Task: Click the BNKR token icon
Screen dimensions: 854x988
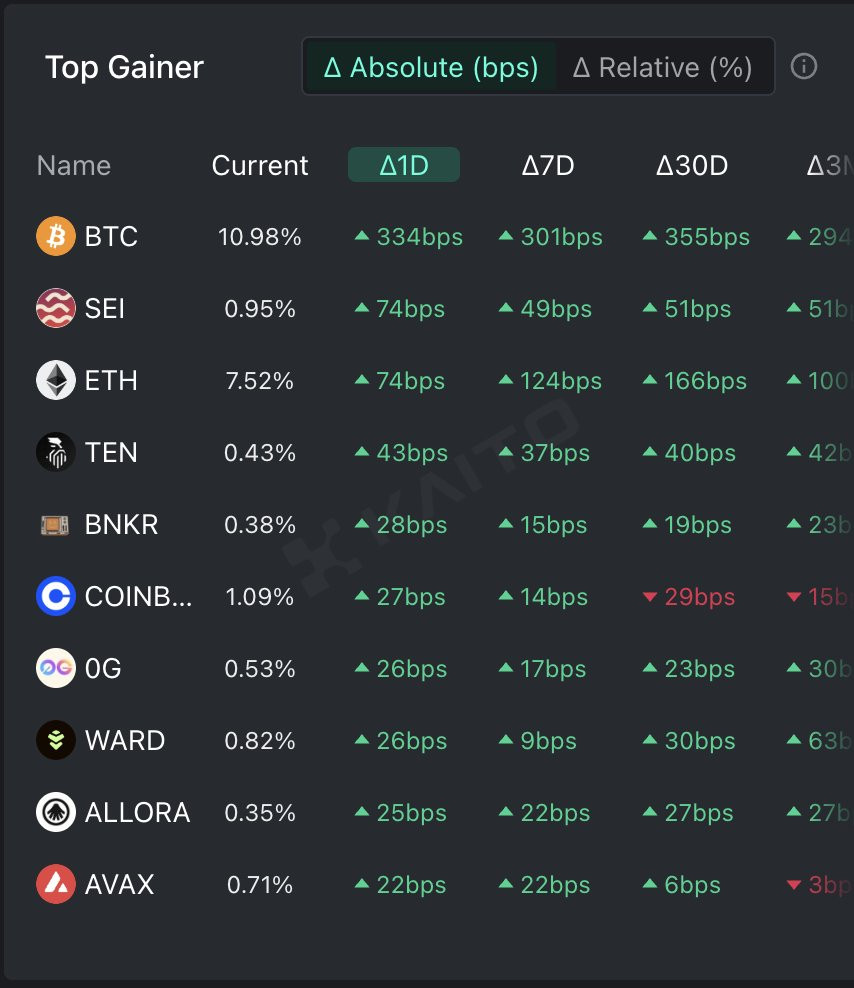Action: (x=55, y=524)
